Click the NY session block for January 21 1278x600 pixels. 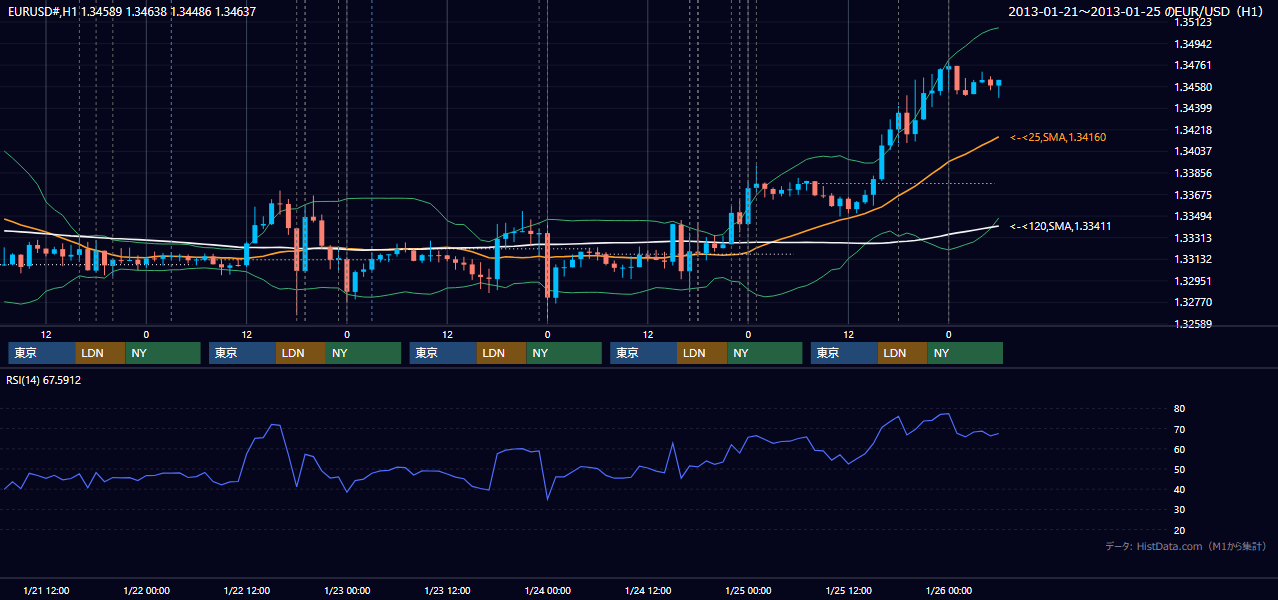[163, 353]
